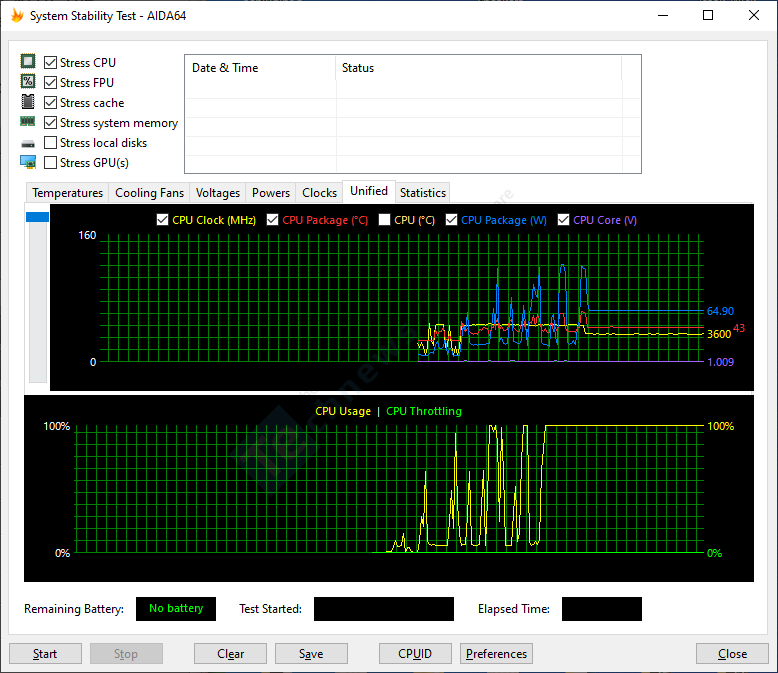
Task: Switch to the Temperatures tab
Action: click(x=67, y=193)
